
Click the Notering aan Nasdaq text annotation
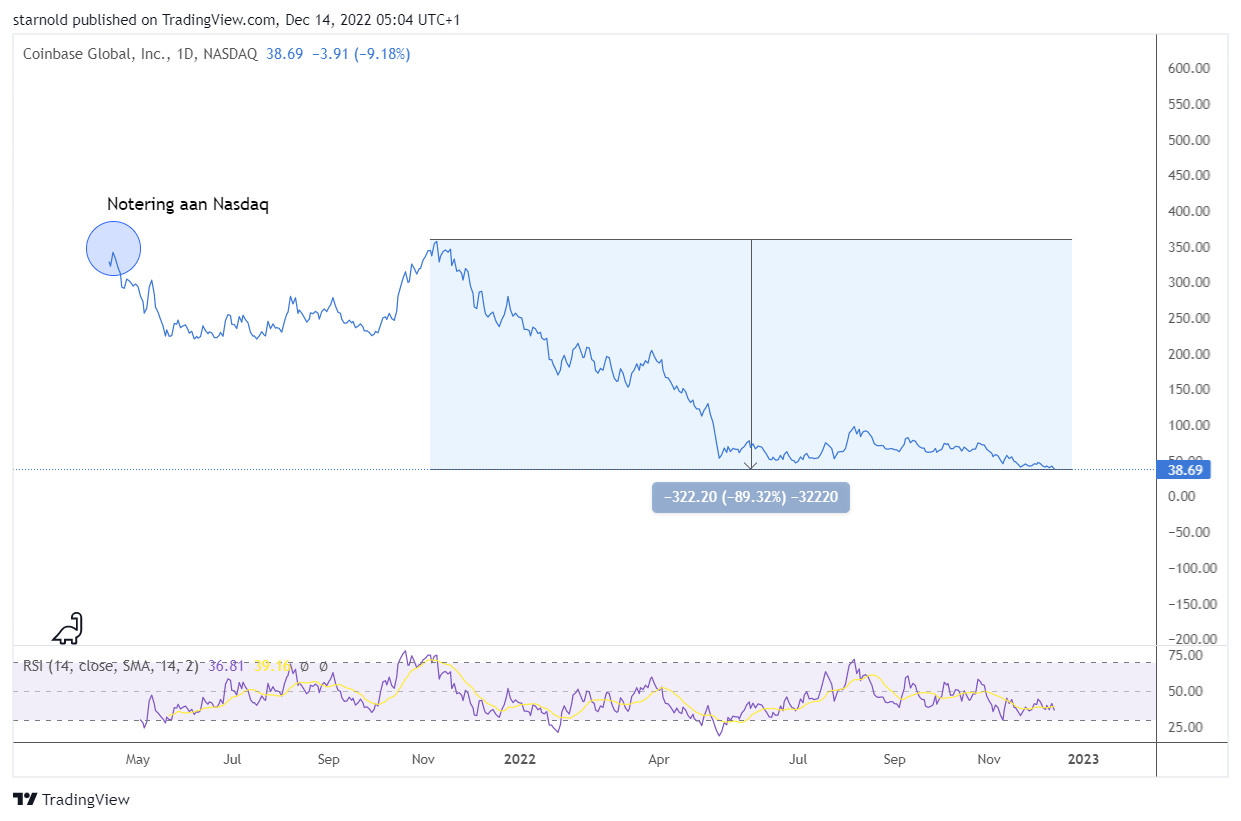point(188,204)
